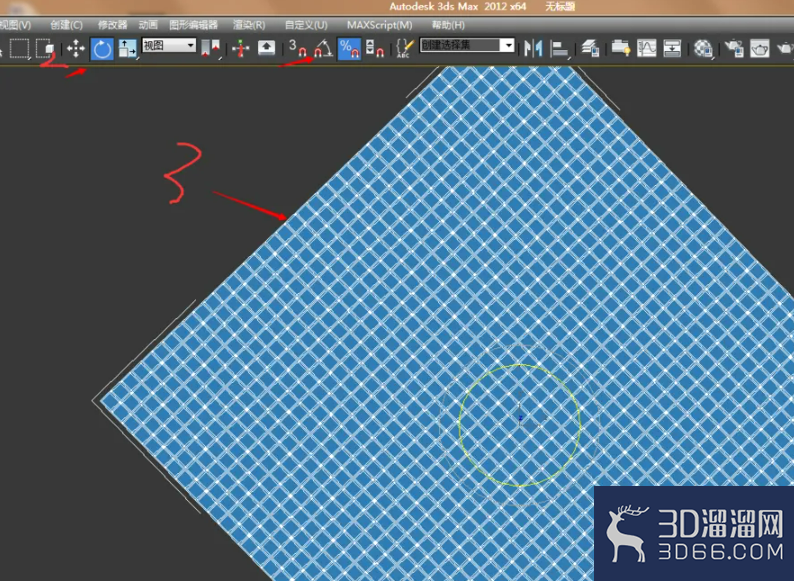Open the 创建(C) menu

click(66, 25)
